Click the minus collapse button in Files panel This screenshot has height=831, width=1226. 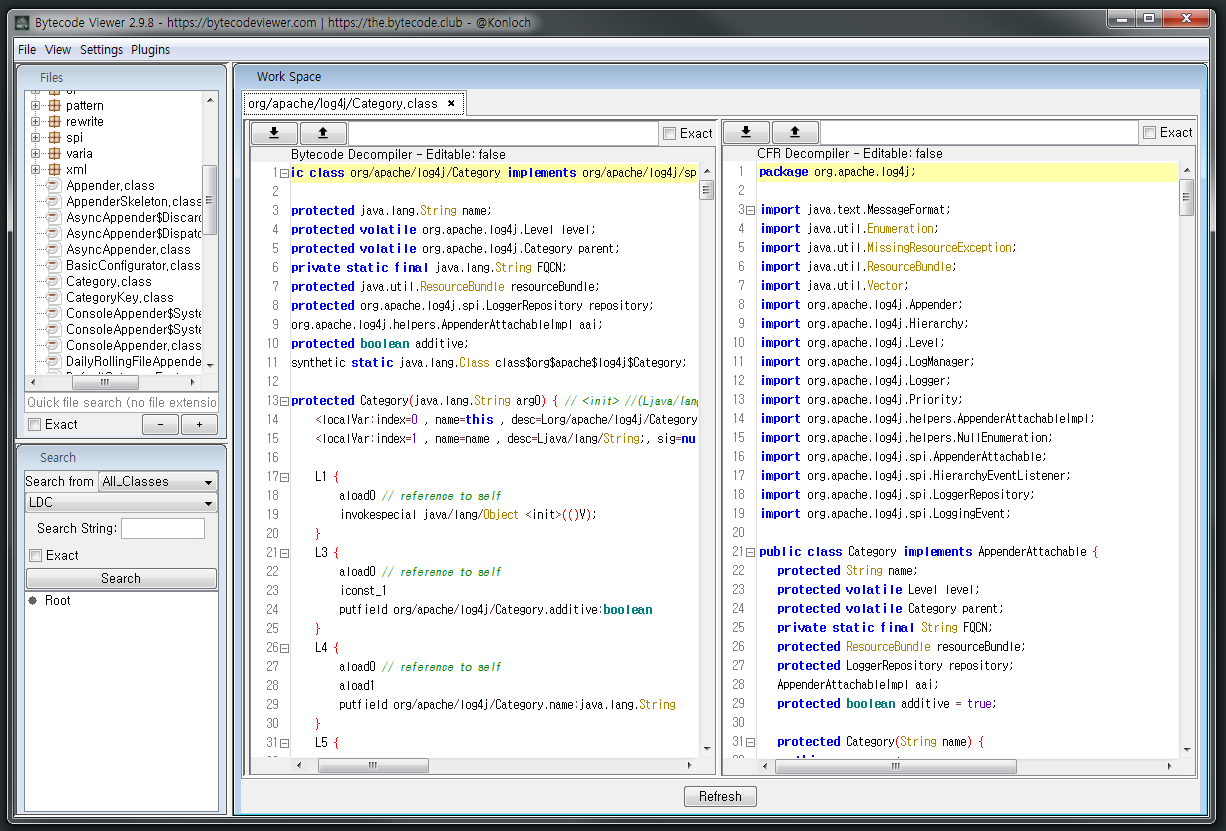[161, 425]
